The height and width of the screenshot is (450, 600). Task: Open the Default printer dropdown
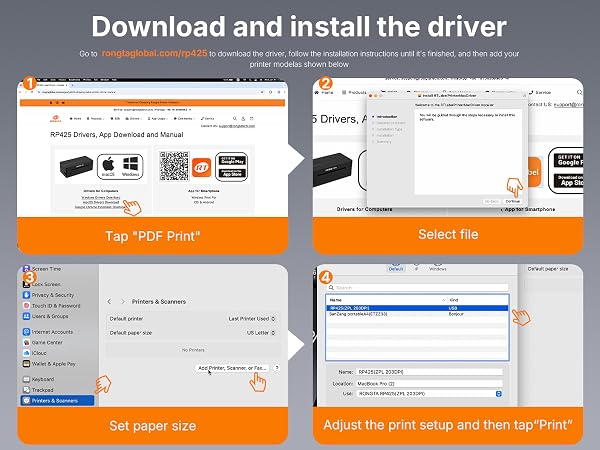252,319
